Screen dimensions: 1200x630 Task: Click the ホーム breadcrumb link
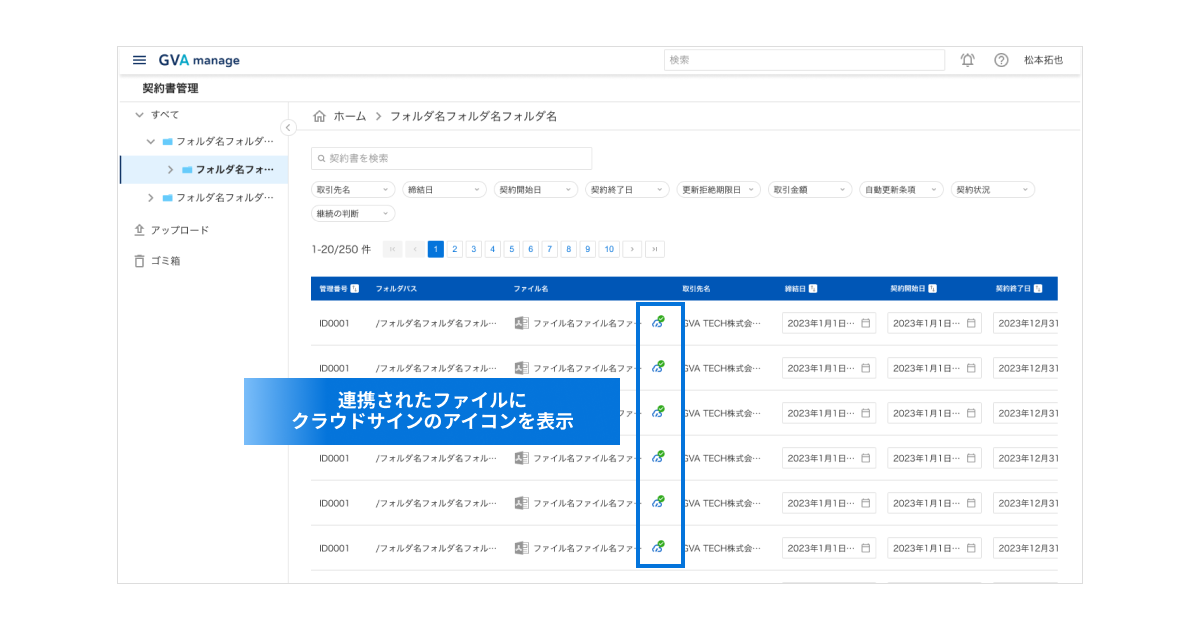point(350,116)
